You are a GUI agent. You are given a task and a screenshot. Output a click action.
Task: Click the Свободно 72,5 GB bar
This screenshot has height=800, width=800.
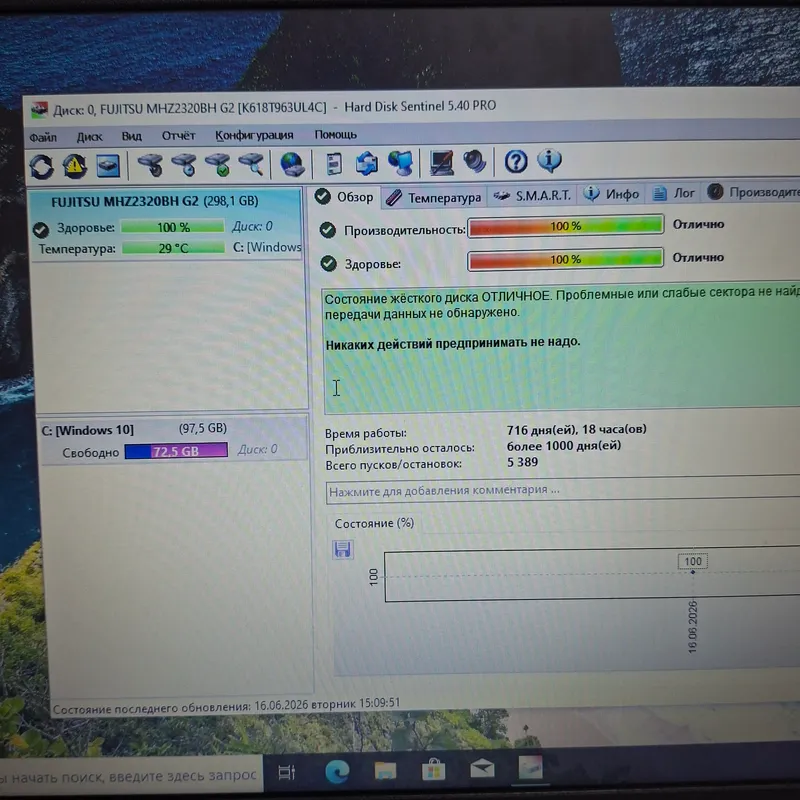tap(176, 451)
